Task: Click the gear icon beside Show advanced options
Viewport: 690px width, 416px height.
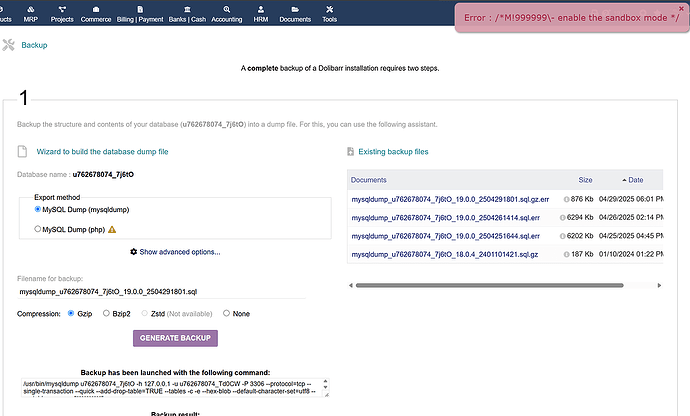Action: coord(133,252)
